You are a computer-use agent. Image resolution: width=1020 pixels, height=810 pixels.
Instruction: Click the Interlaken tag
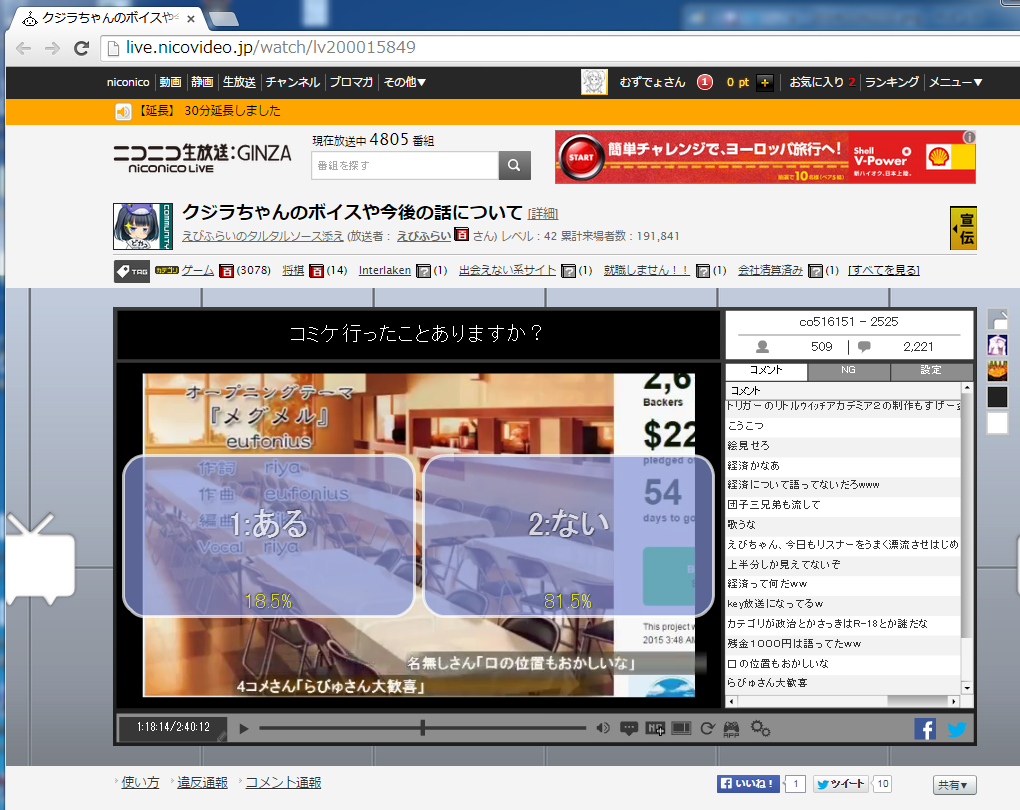pos(384,270)
